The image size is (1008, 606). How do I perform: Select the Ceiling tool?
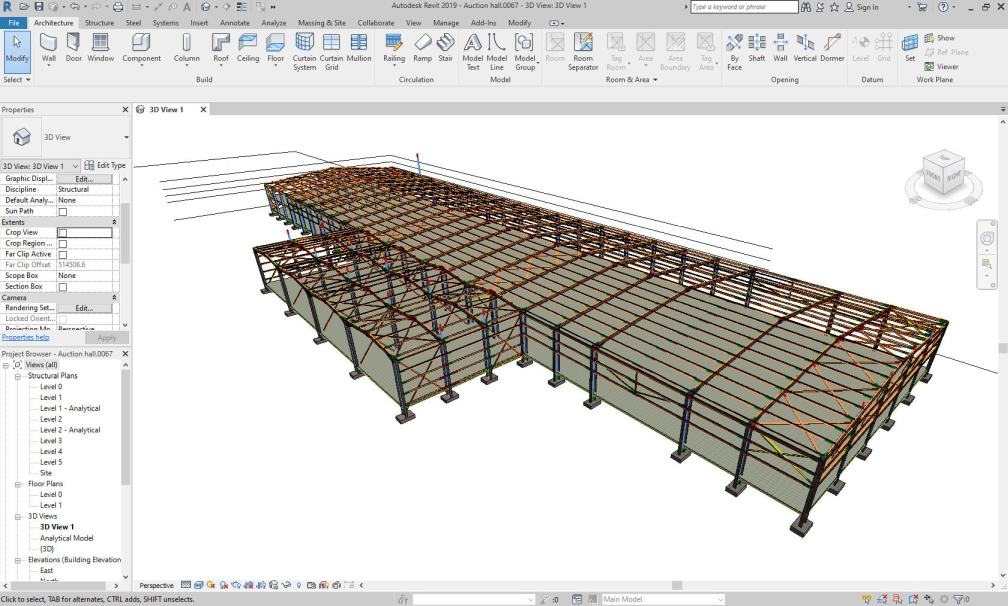click(248, 48)
